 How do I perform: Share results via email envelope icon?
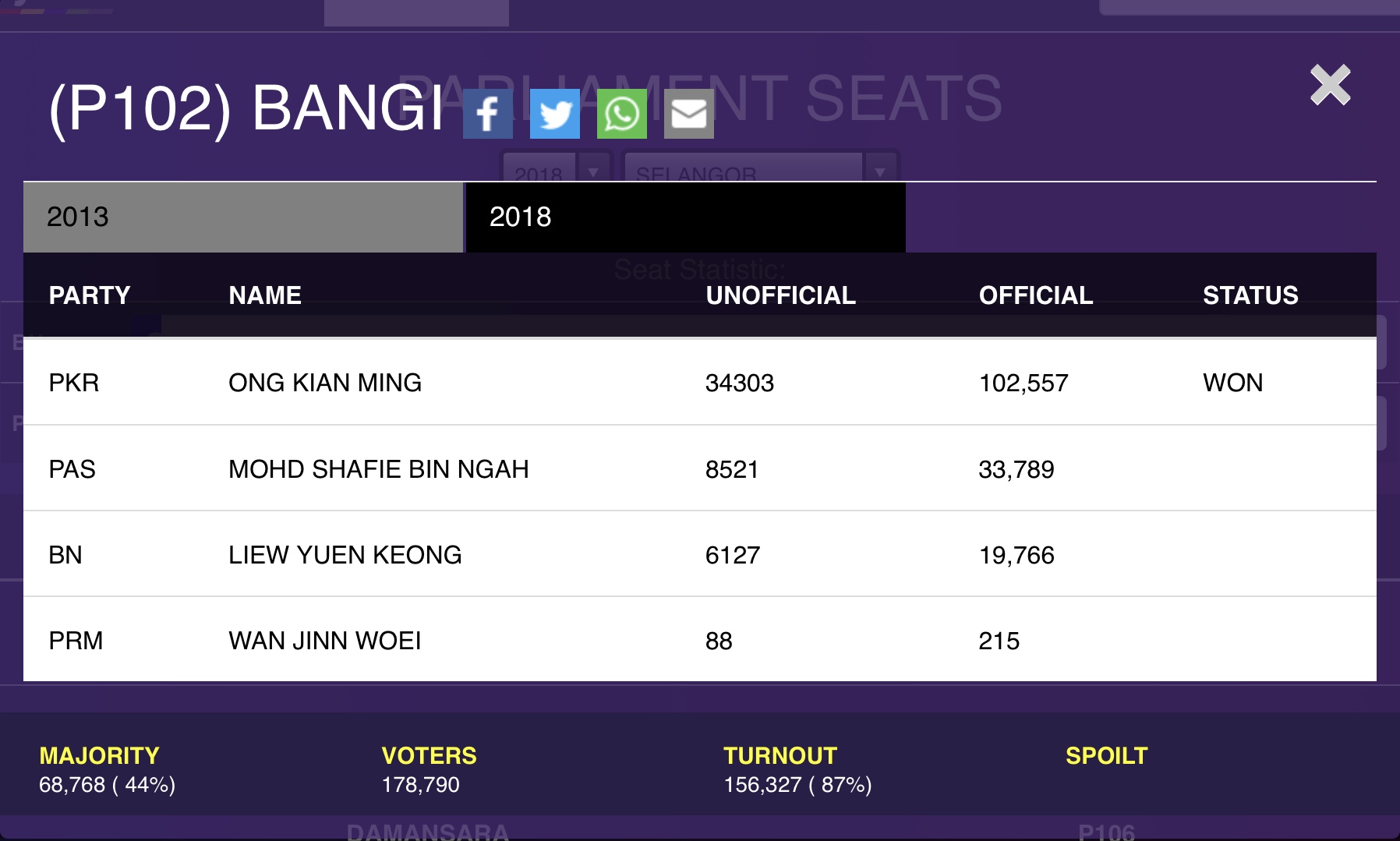point(689,114)
